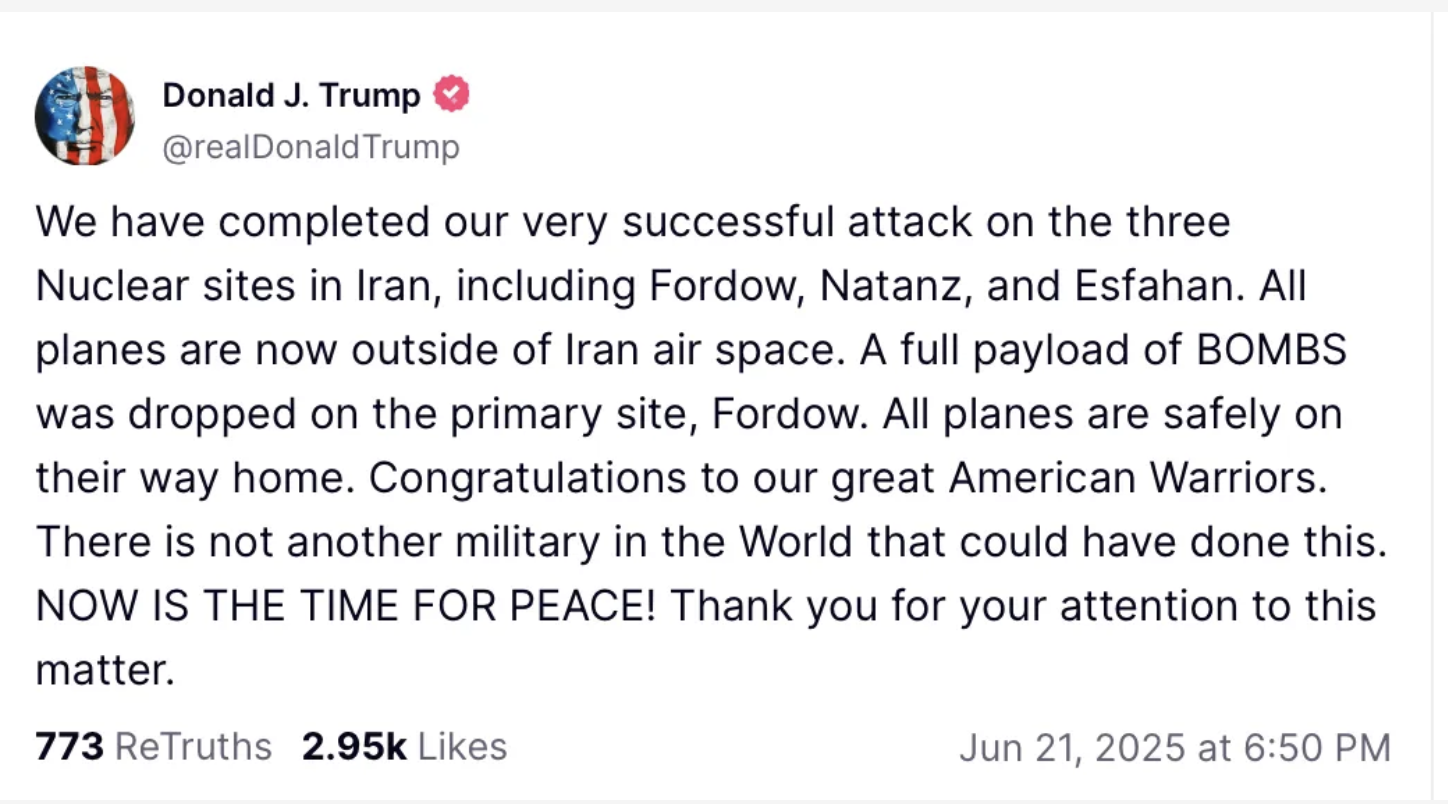Image resolution: width=1448 pixels, height=804 pixels.
Task: Click the 2.95k likes number
Action: click(x=354, y=747)
